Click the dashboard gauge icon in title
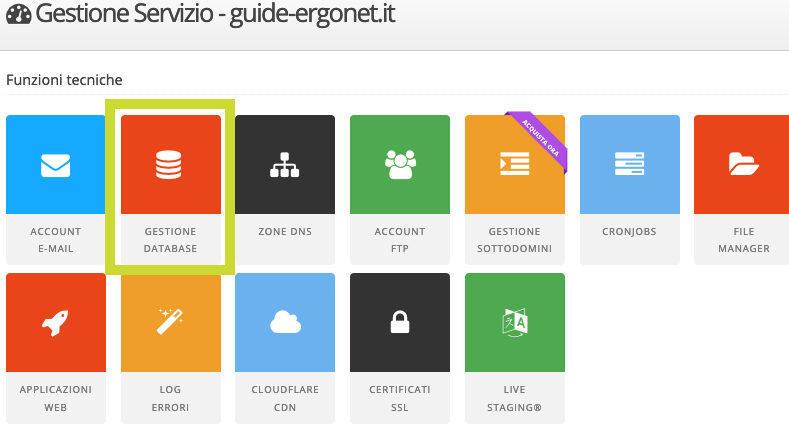The image size is (789, 439). (18, 18)
